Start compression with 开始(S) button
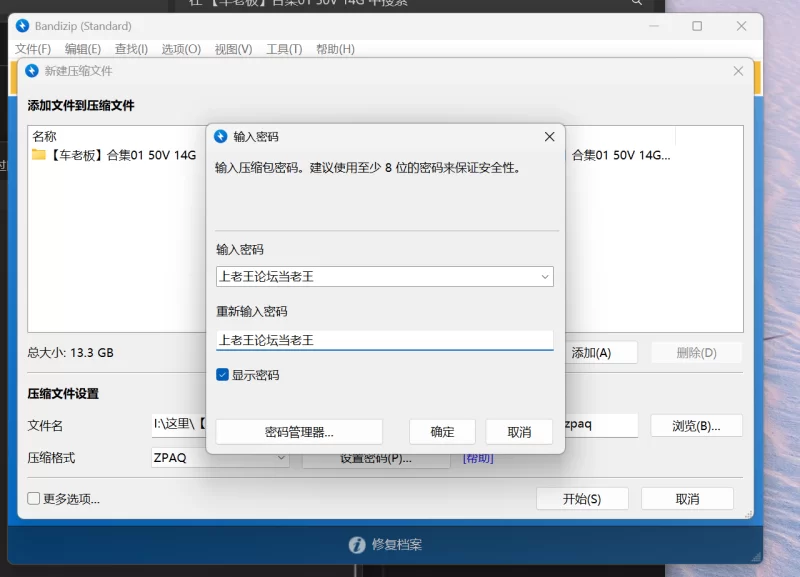800x577 pixels. (x=582, y=498)
